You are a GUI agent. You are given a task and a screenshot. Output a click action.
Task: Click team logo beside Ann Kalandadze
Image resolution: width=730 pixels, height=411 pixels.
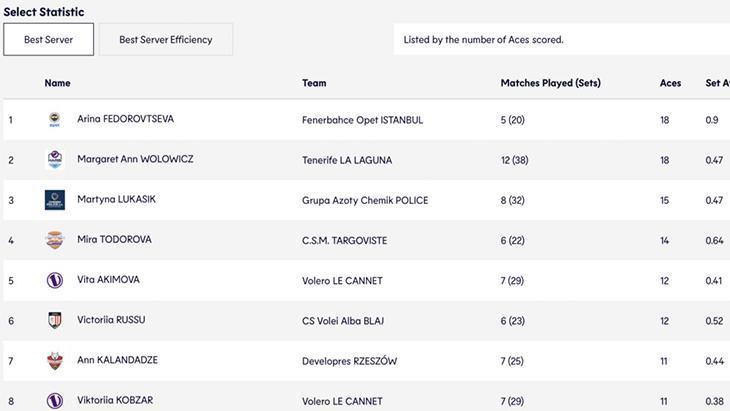tap(55, 361)
